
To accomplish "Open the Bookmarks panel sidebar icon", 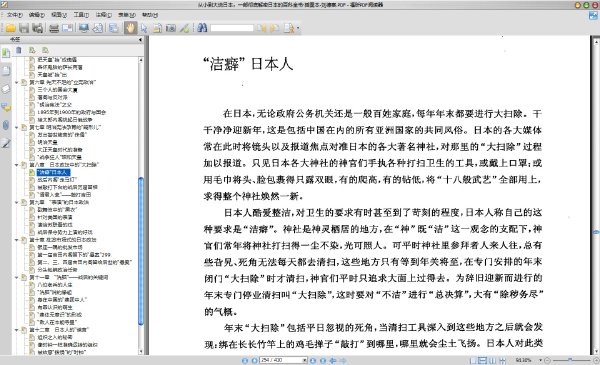I will coord(6,53).
